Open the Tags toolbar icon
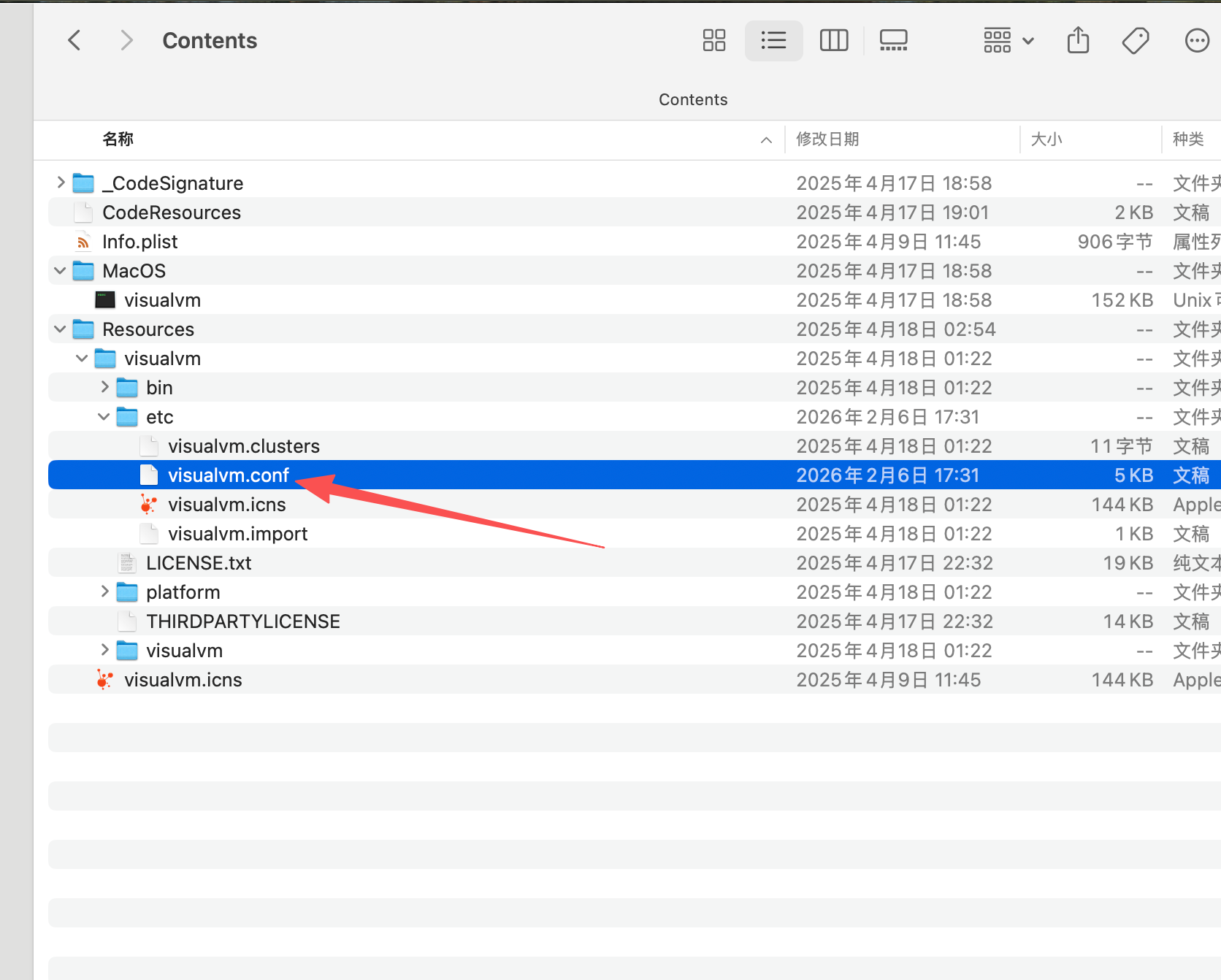1221x980 pixels. coord(1136,40)
